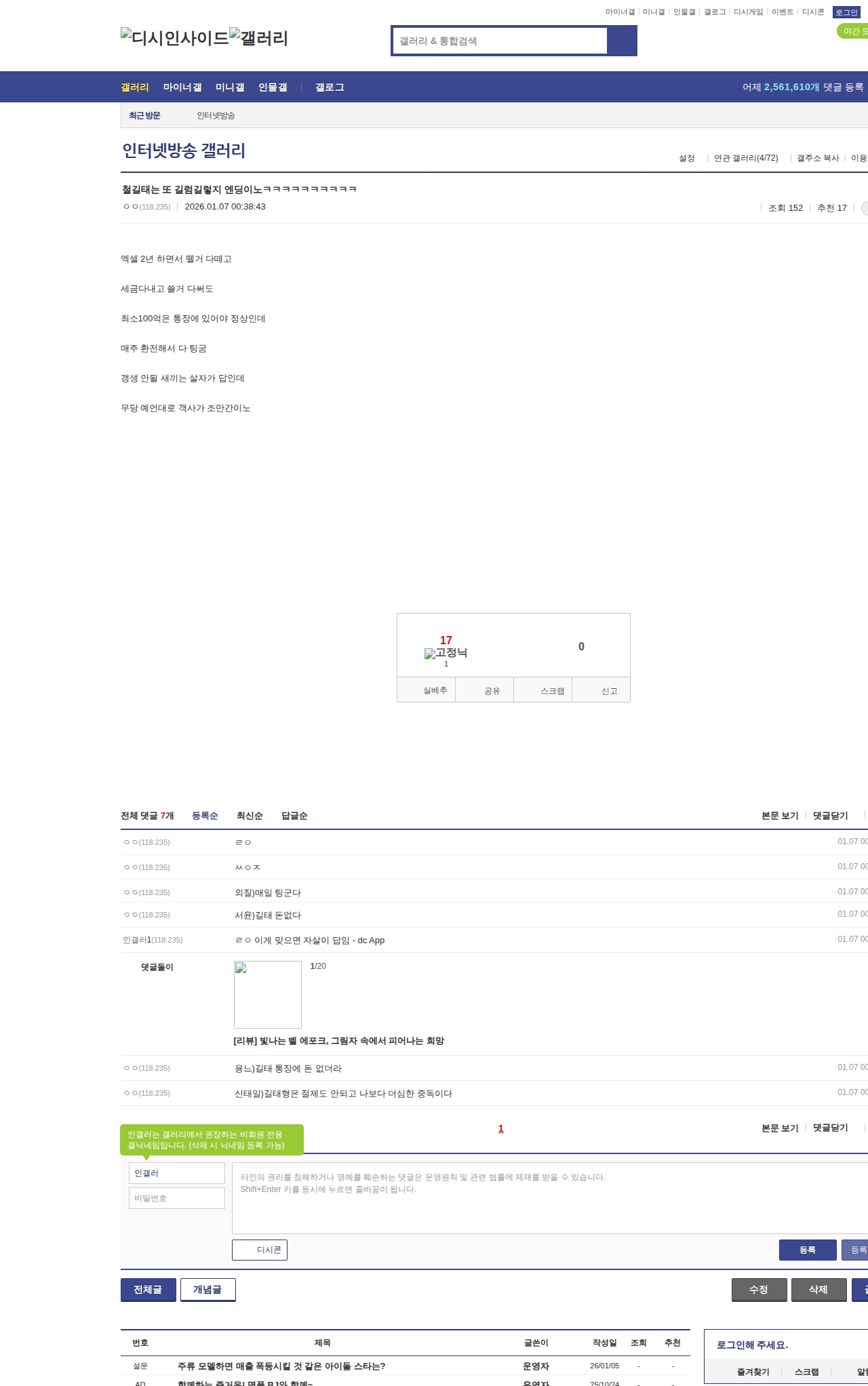Open 설정 gallery settings
Image resolution: width=868 pixels, height=1386 pixels.
click(687, 158)
